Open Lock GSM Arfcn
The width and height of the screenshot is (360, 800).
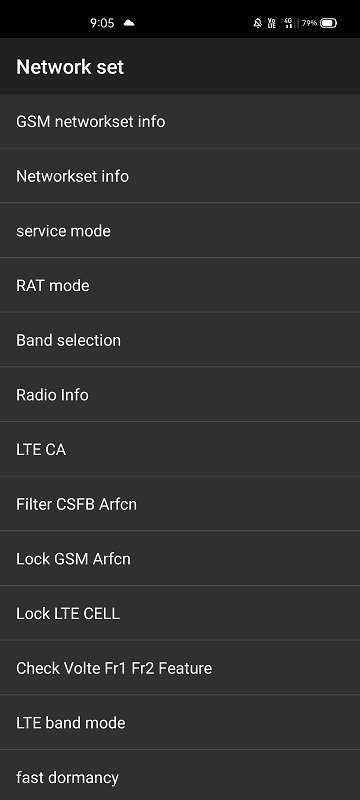pos(180,559)
